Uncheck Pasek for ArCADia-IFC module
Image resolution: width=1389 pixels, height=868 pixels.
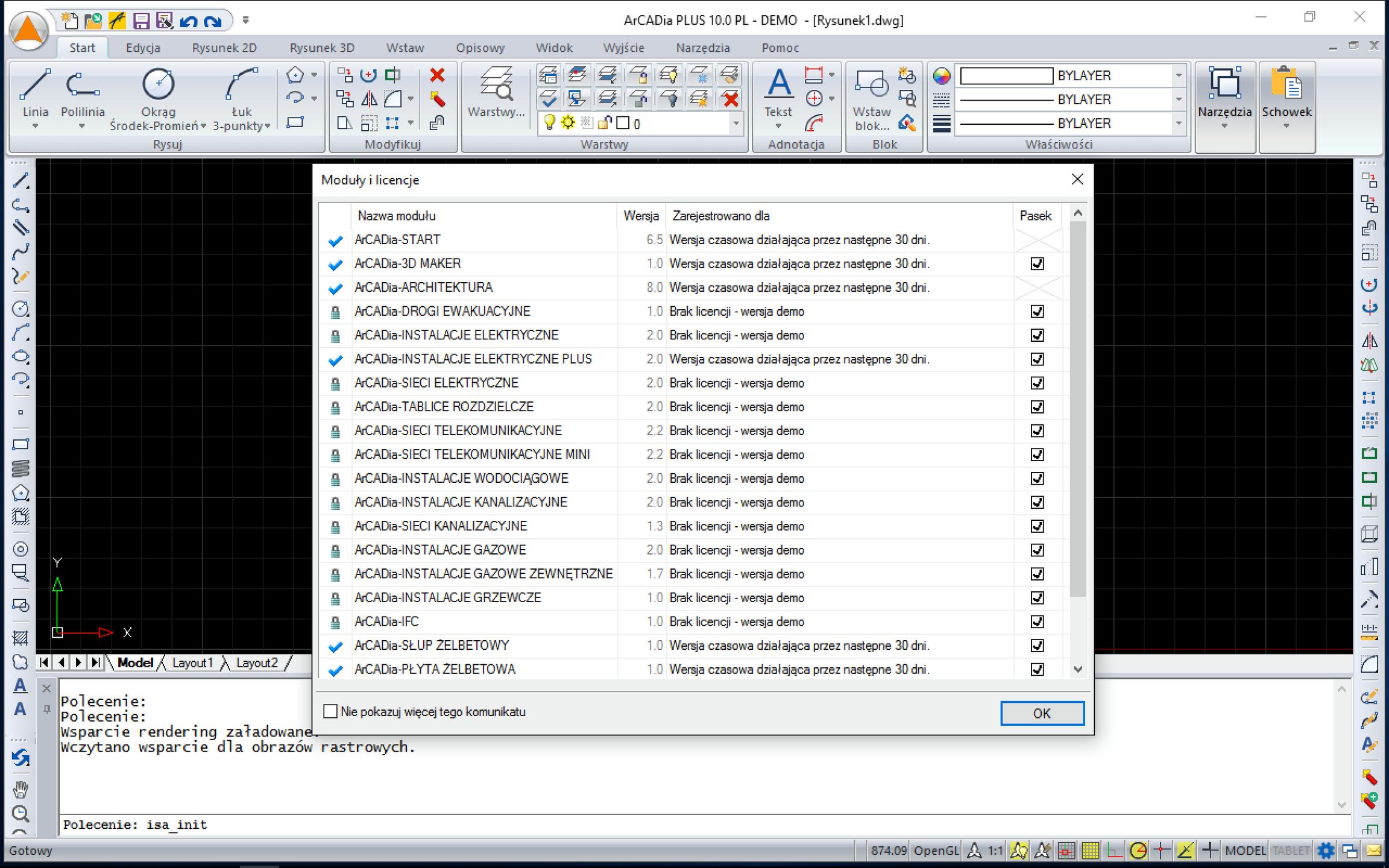[x=1037, y=621]
